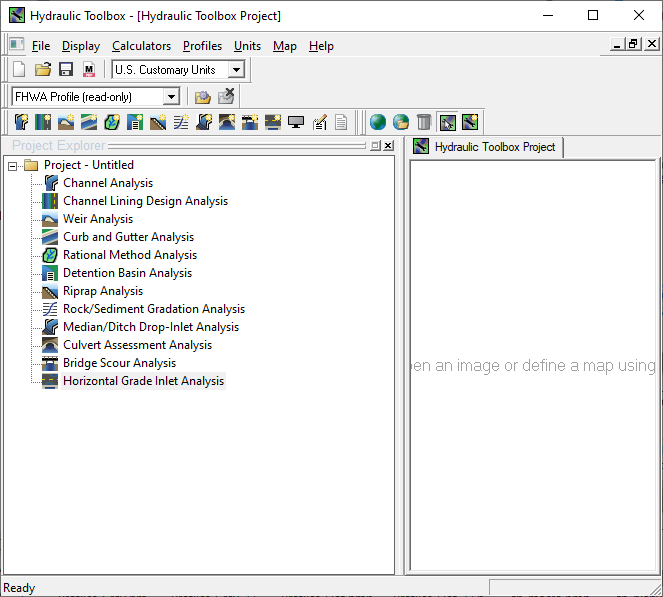
Task: Select Rock/Sediment Gradation Analysis tree item
Action: click(154, 309)
